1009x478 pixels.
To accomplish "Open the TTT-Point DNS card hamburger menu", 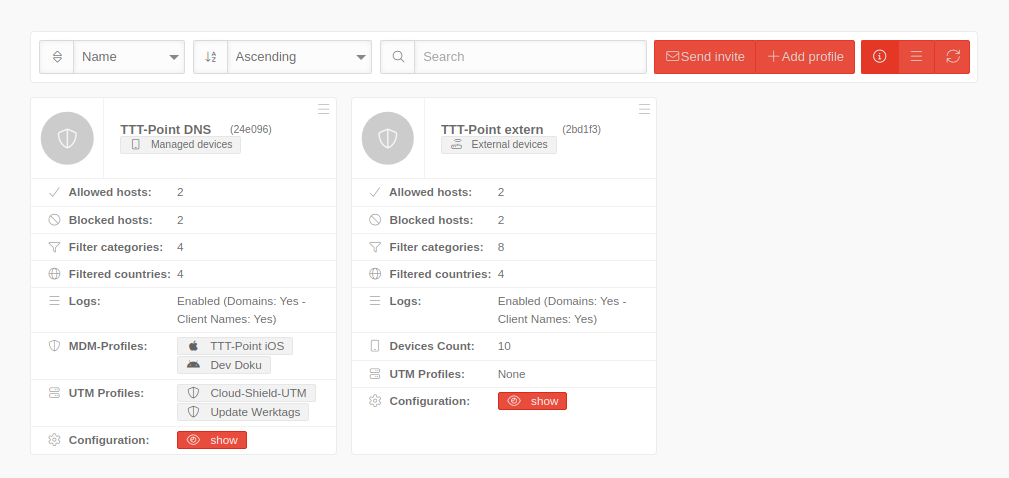I will [323, 109].
